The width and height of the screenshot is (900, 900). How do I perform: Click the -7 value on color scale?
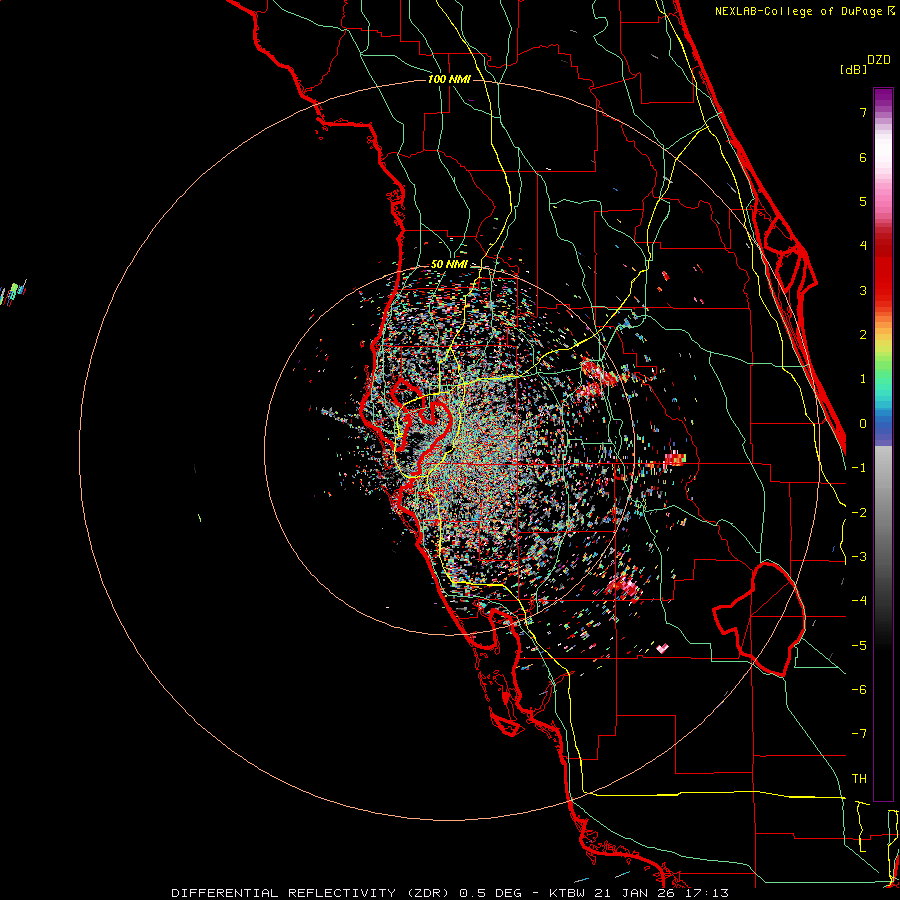point(859,734)
